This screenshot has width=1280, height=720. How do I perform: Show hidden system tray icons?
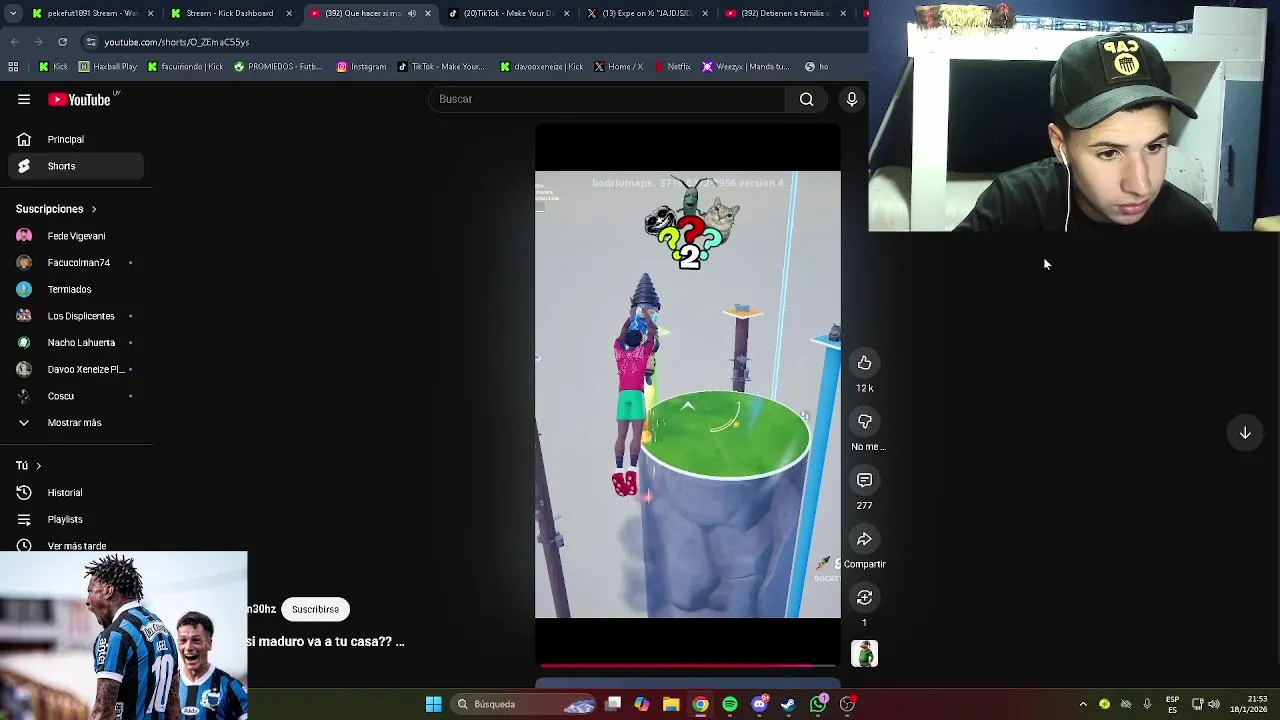click(x=1083, y=704)
